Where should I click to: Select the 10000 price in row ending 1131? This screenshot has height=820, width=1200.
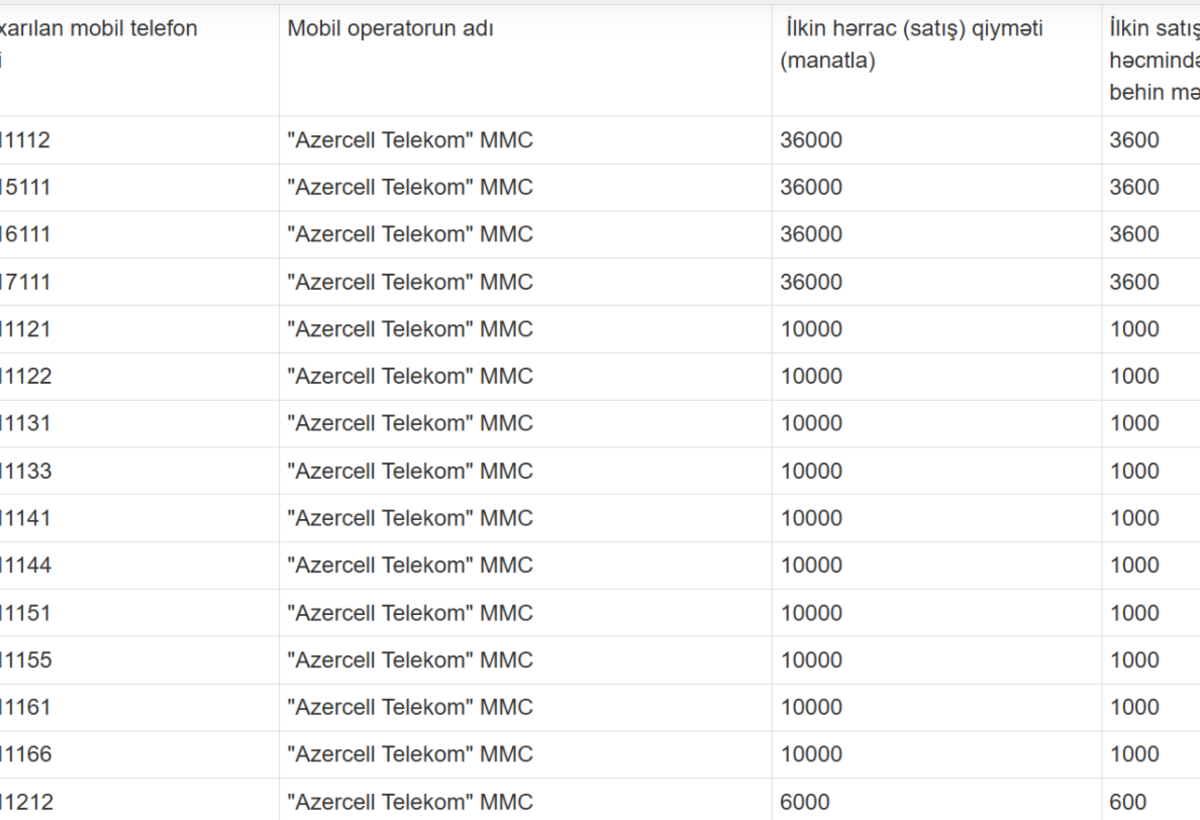pyautogui.click(x=811, y=423)
